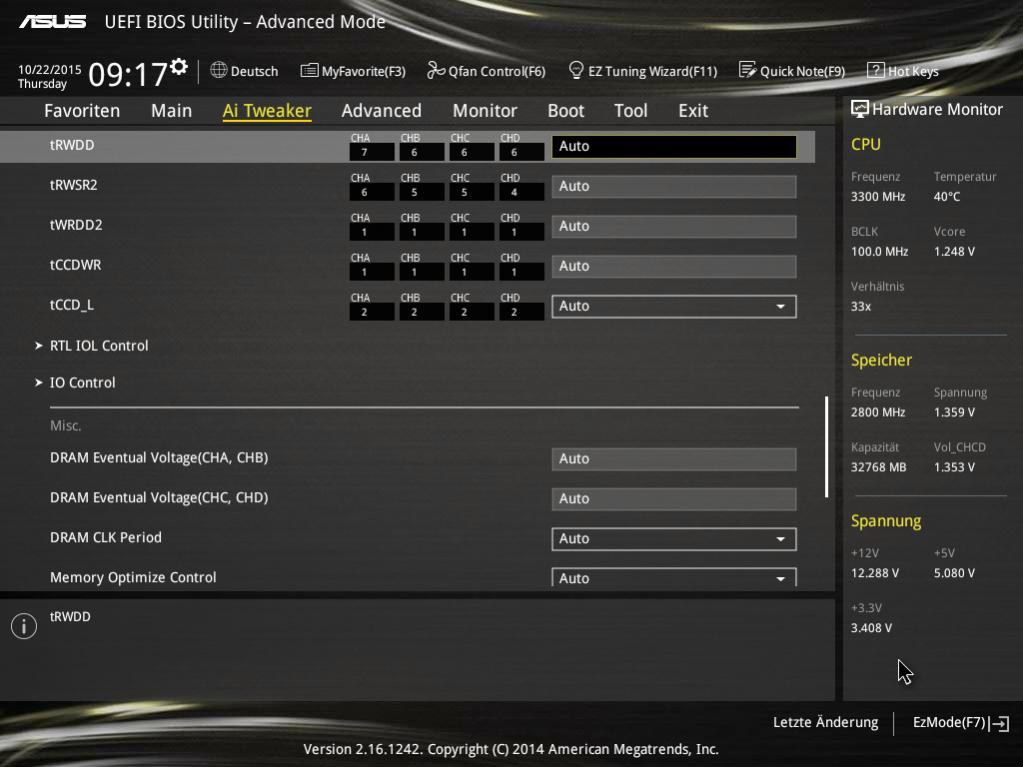
Task: Click the info icon beside tRWDD help
Action: click(x=24, y=626)
